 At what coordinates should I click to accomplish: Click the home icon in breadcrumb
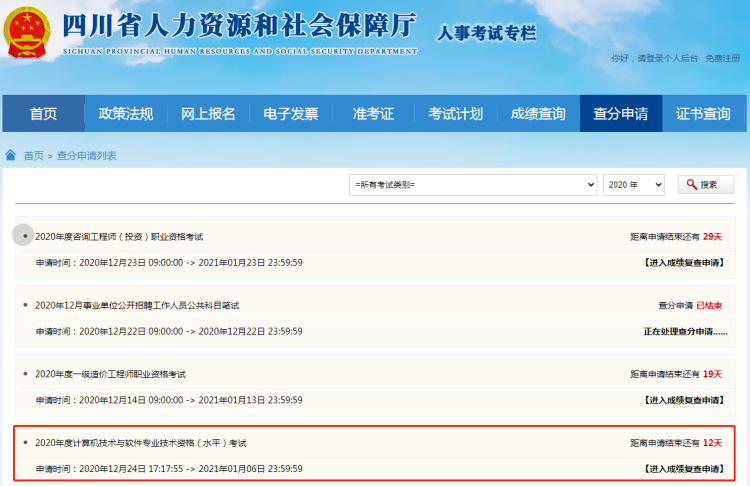coord(11,155)
